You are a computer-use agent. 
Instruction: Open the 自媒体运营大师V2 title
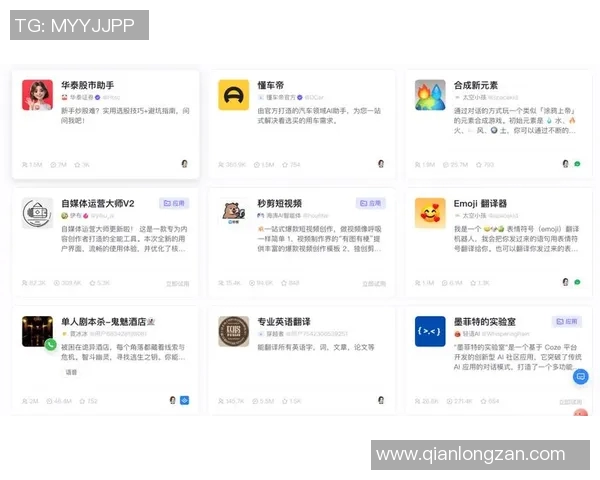point(98,203)
